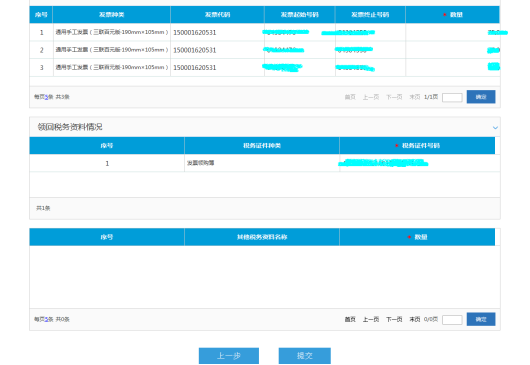Click 数量 header in the invoice table

[x=453, y=15]
